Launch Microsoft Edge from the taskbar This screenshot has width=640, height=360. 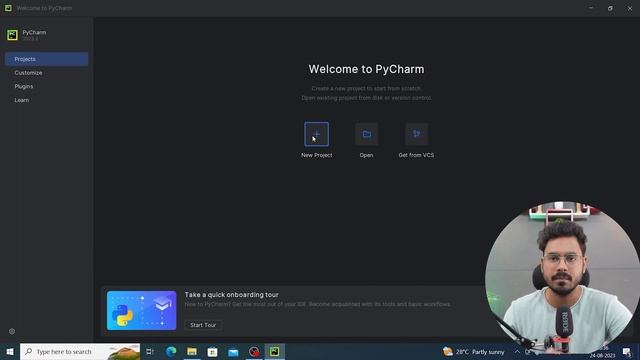[x=171, y=351]
